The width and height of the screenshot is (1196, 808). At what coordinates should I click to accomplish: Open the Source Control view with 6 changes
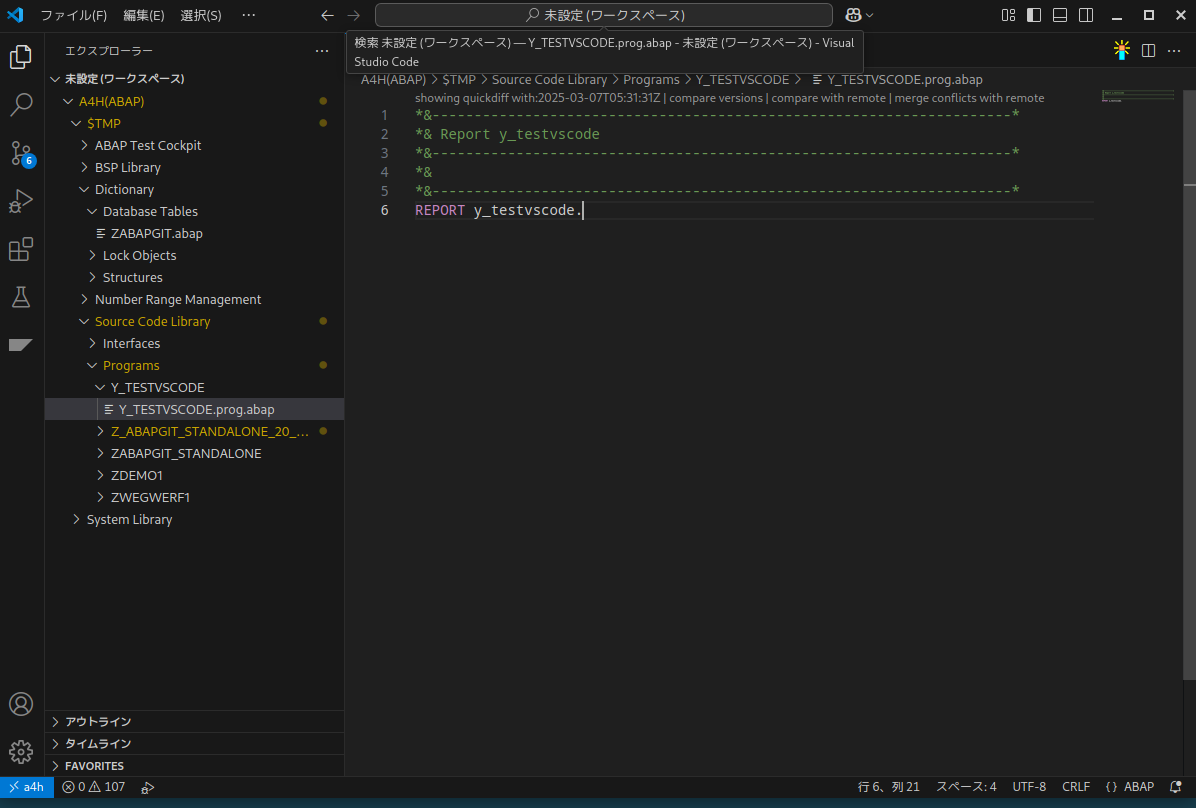(x=21, y=153)
